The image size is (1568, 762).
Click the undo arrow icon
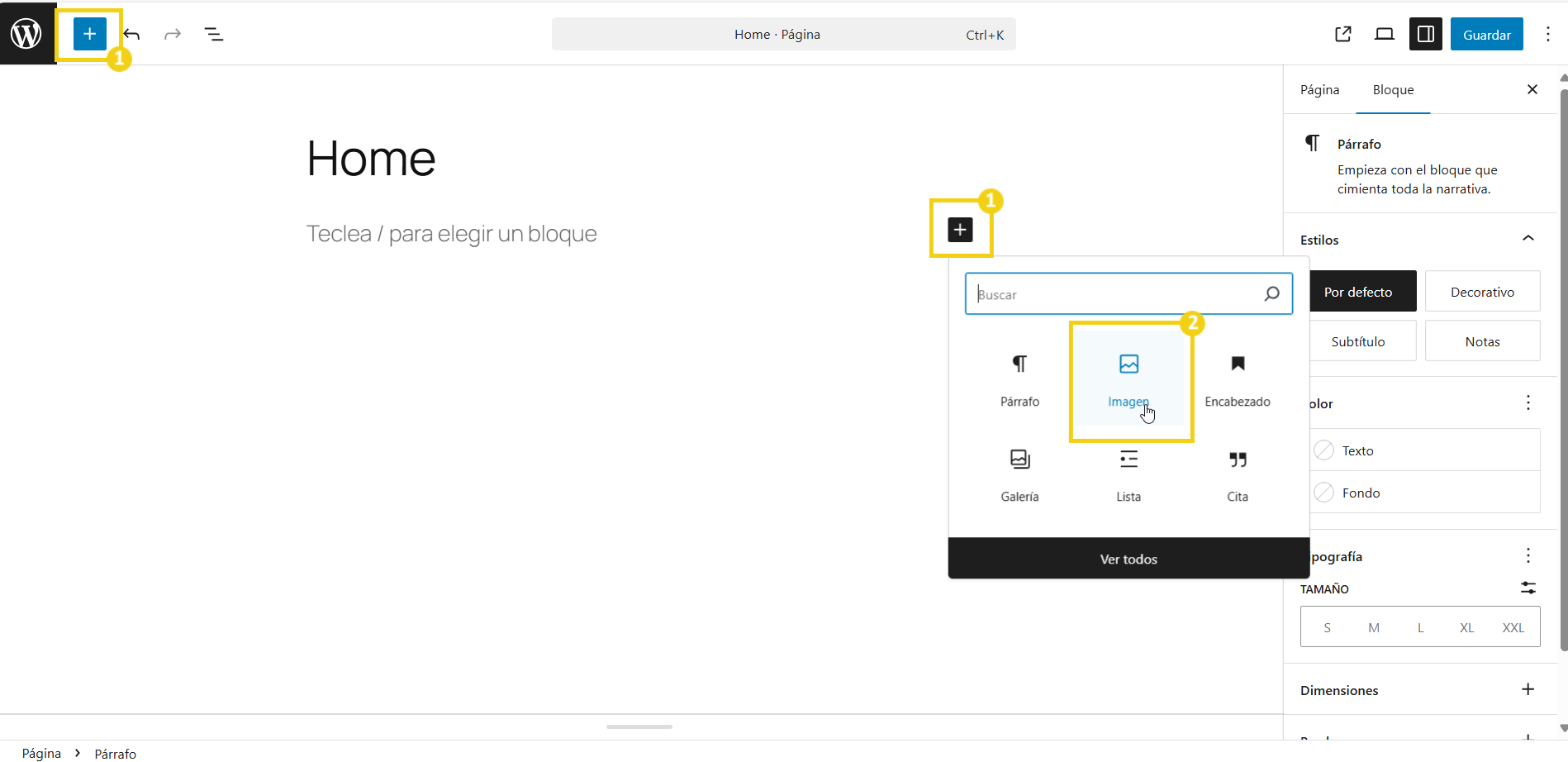[x=132, y=34]
